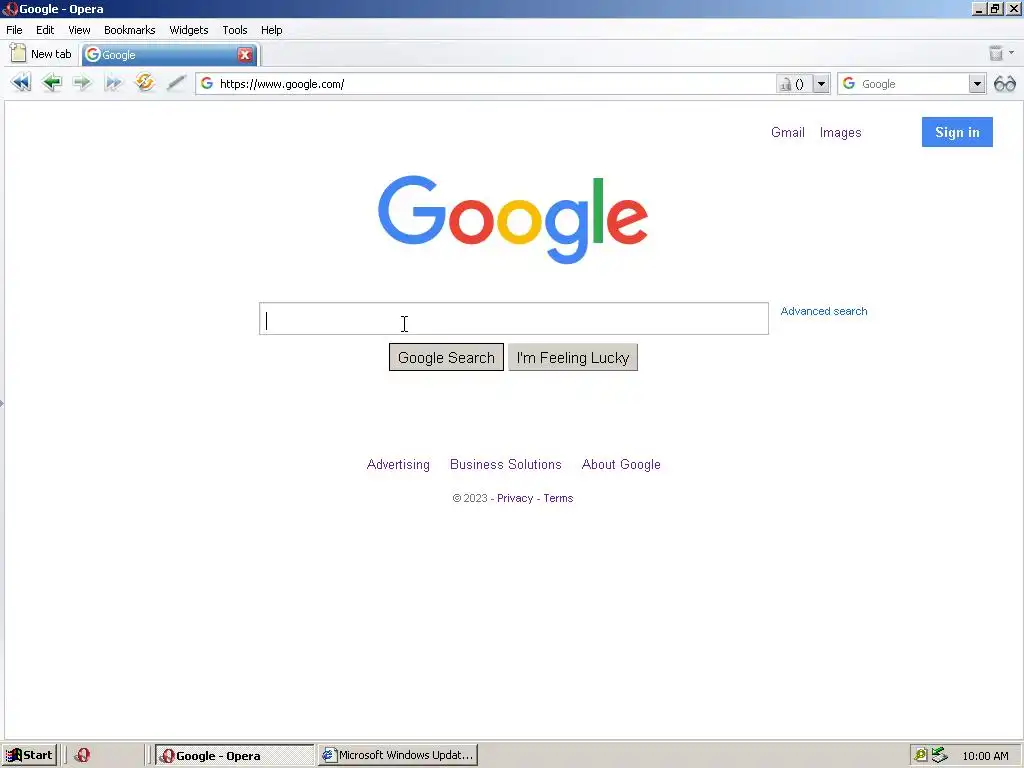Click the Fast Forward icon
The height and width of the screenshot is (768, 1024).
click(x=114, y=83)
